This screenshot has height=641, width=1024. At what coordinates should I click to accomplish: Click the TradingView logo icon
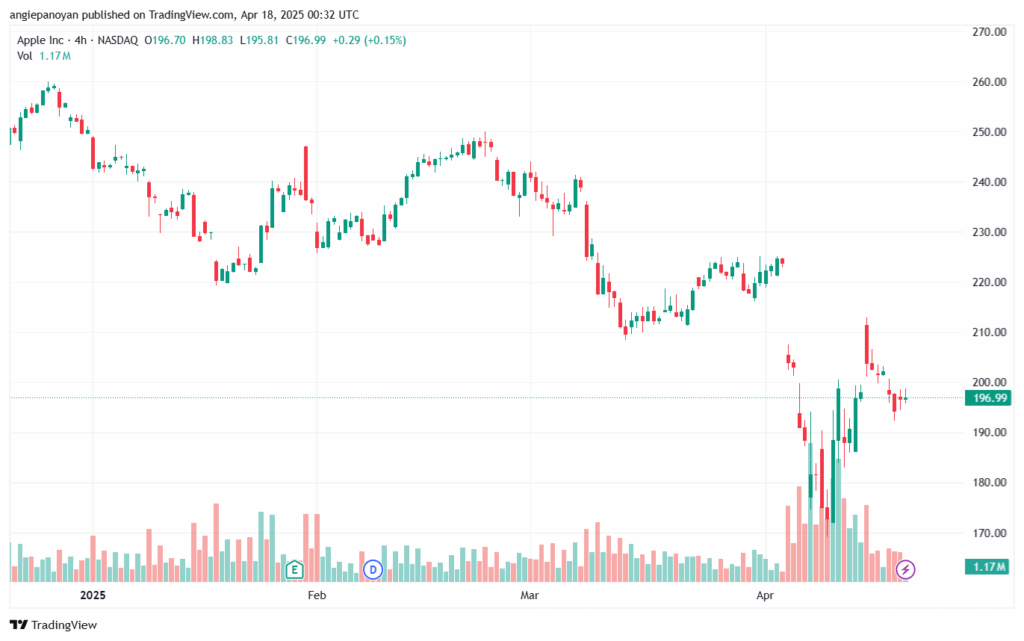(19, 625)
